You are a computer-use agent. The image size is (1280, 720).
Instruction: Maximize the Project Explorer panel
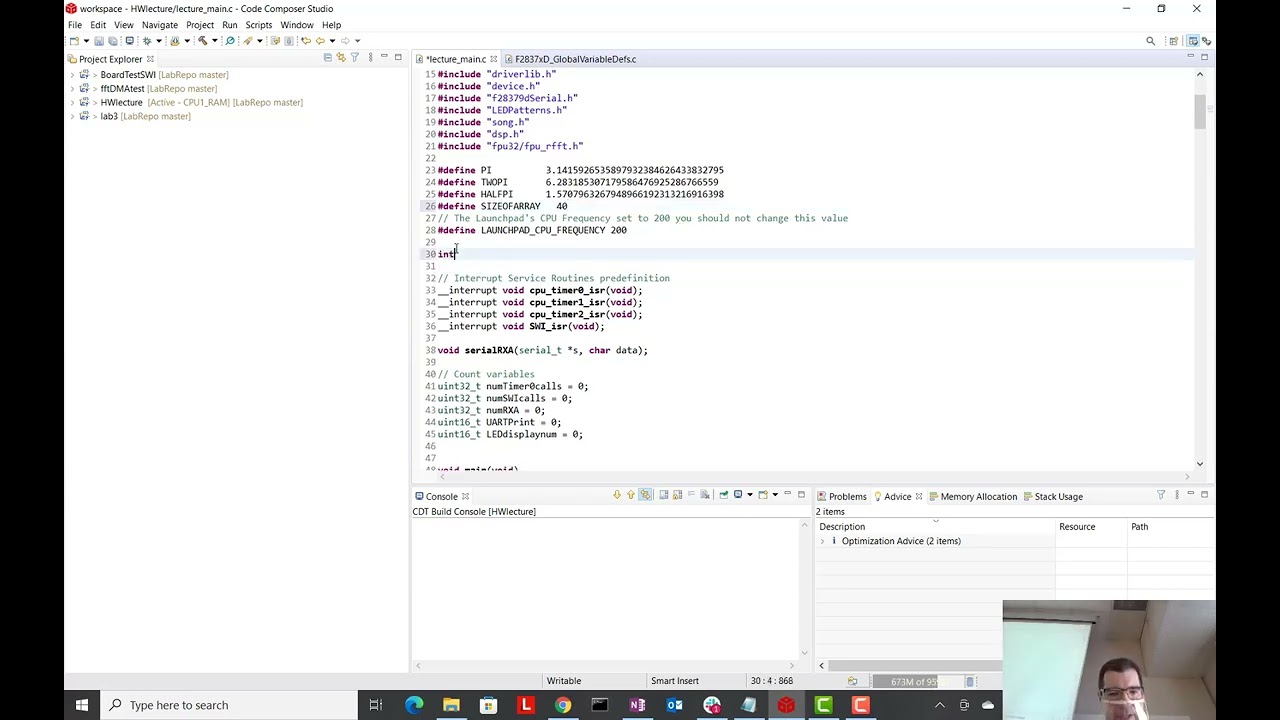tap(398, 57)
